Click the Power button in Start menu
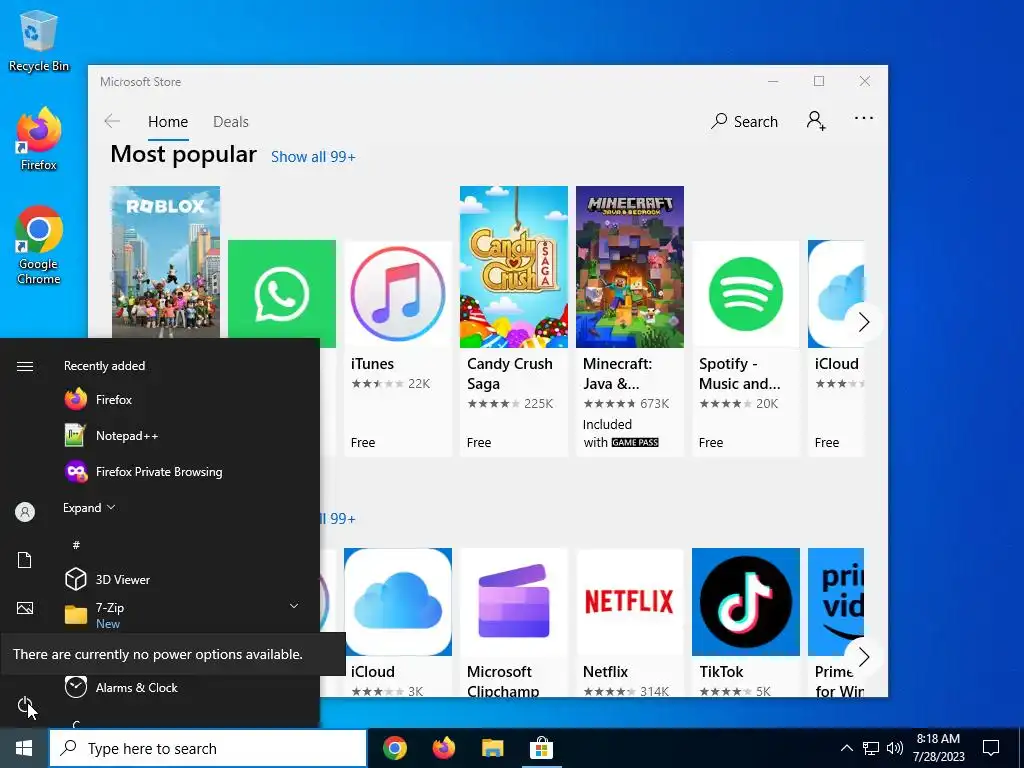The width and height of the screenshot is (1024, 768). [x=25, y=705]
